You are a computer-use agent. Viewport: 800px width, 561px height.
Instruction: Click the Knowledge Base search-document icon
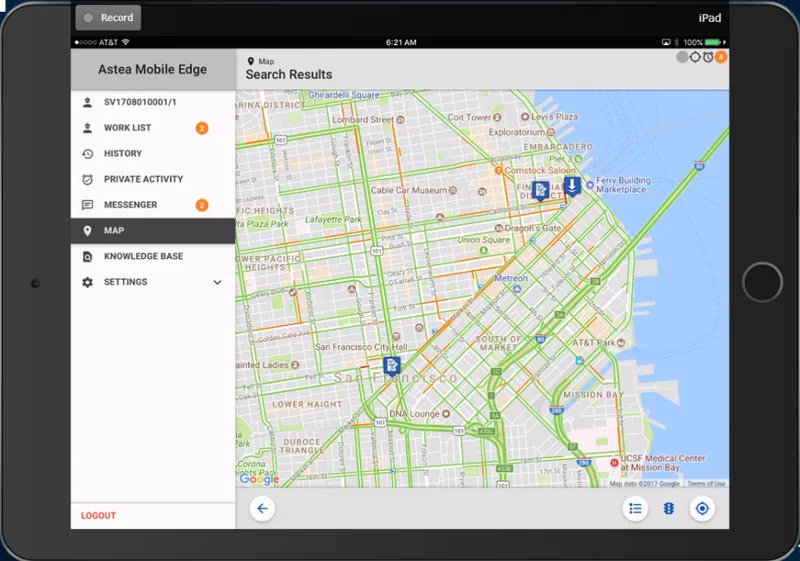click(88, 257)
